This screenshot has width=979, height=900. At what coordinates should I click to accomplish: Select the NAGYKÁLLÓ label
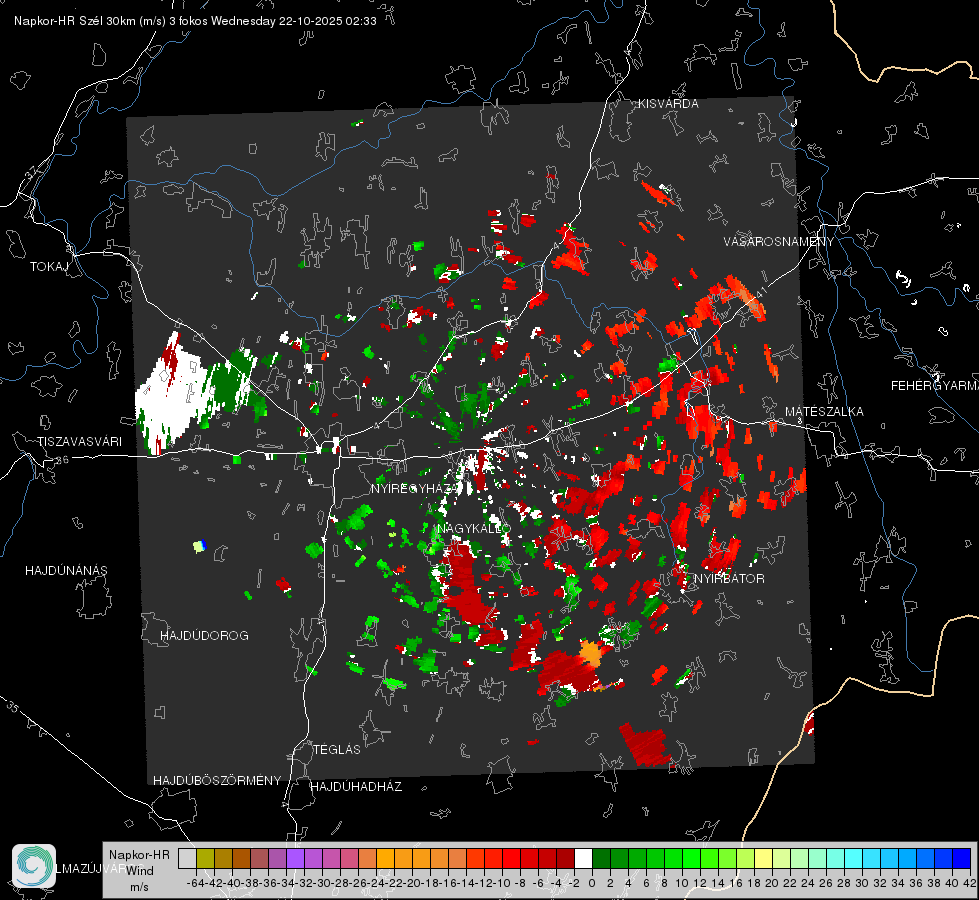tap(474, 528)
